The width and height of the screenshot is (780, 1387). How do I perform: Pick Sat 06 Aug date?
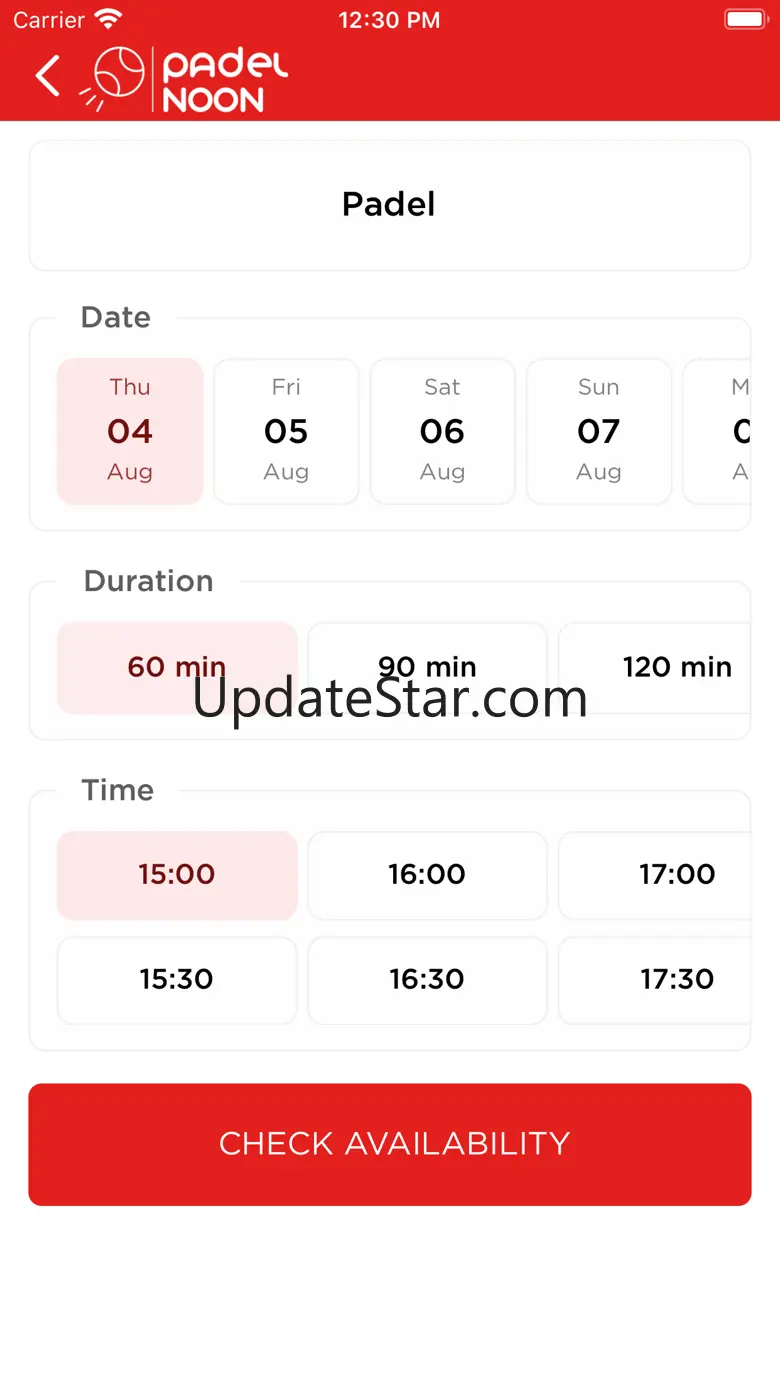442,431
